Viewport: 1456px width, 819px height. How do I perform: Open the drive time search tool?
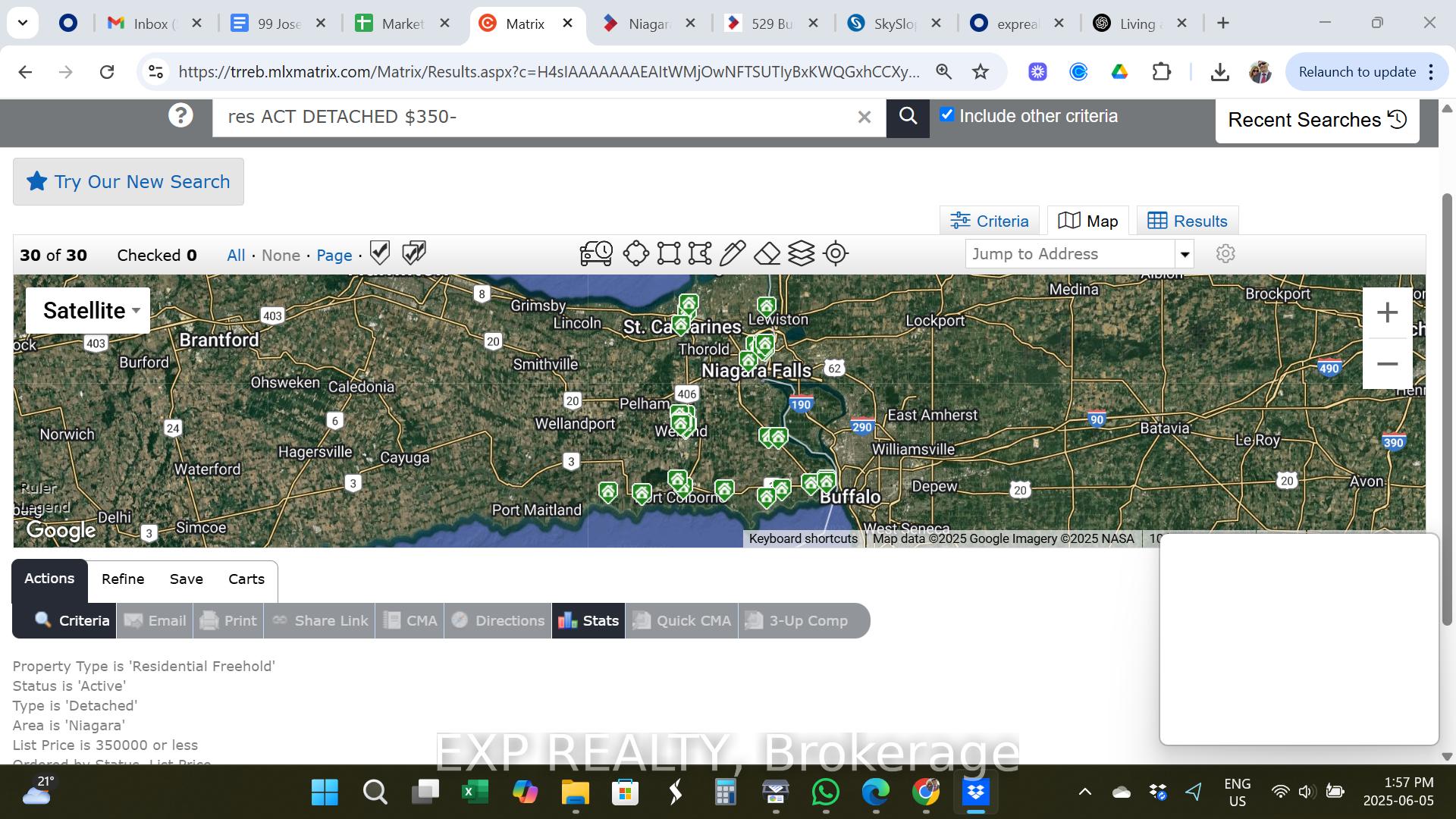click(x=596, y=253)
